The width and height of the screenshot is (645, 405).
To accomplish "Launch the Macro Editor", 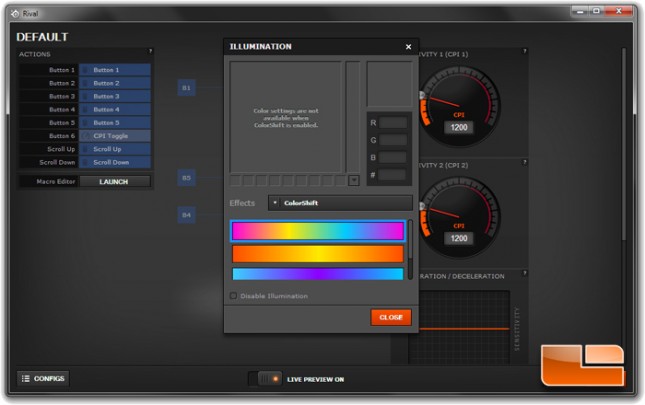I will point(115,181).
